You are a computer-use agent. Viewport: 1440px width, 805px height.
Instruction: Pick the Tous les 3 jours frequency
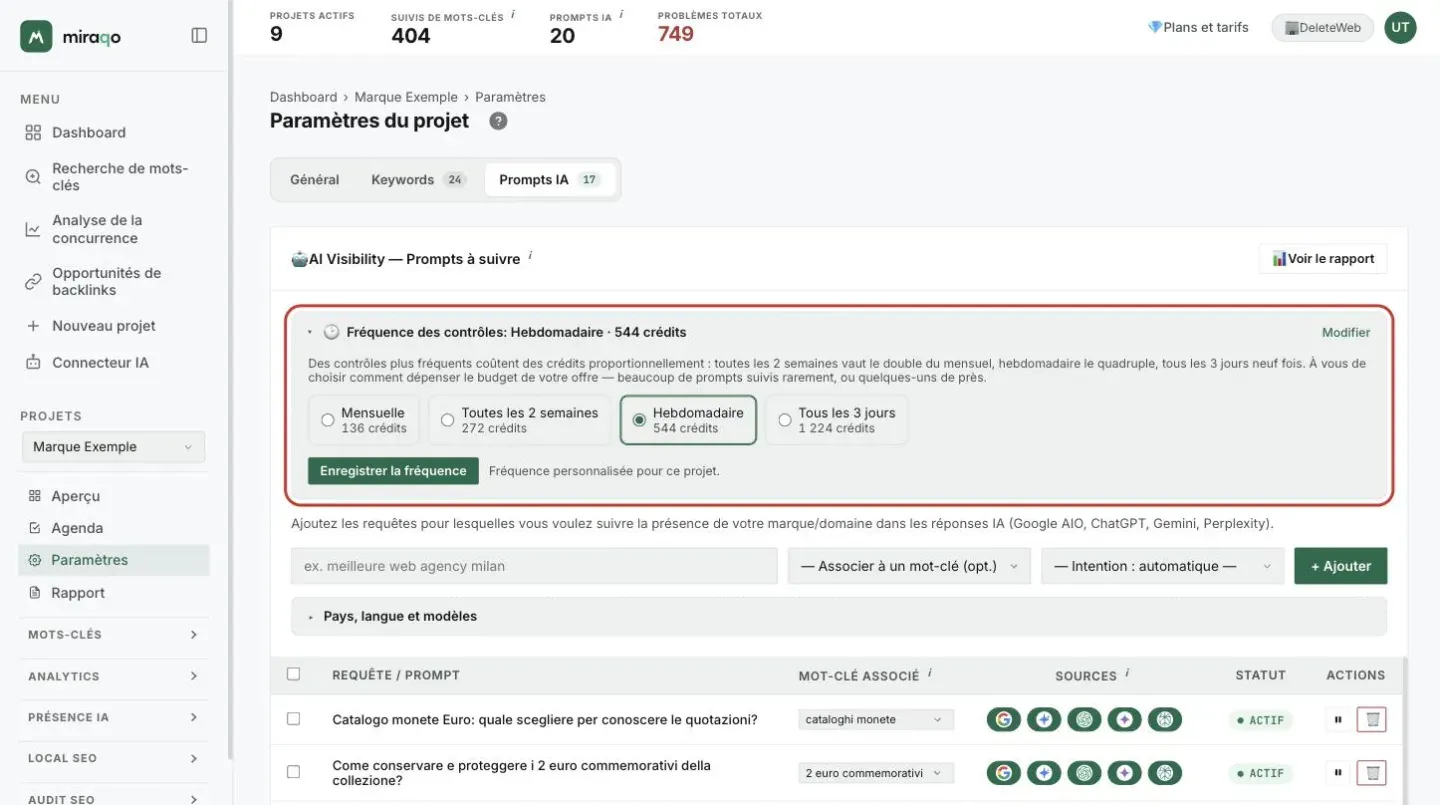pyautogui.click(x=836, y=420)
